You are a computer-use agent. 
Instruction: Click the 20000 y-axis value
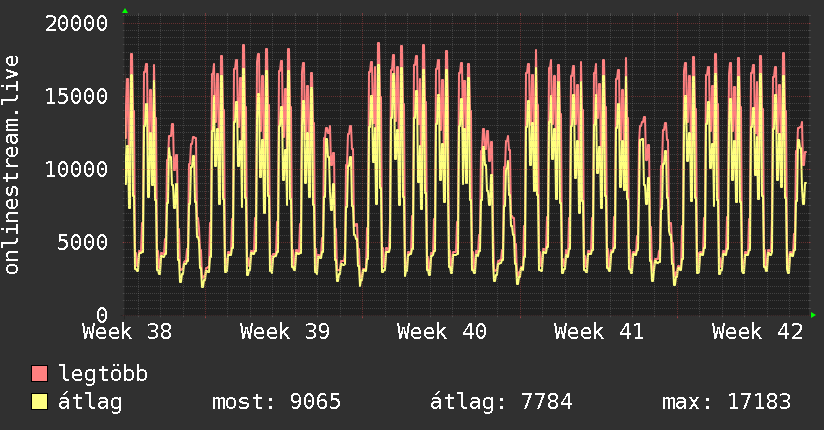pos(76,23)
